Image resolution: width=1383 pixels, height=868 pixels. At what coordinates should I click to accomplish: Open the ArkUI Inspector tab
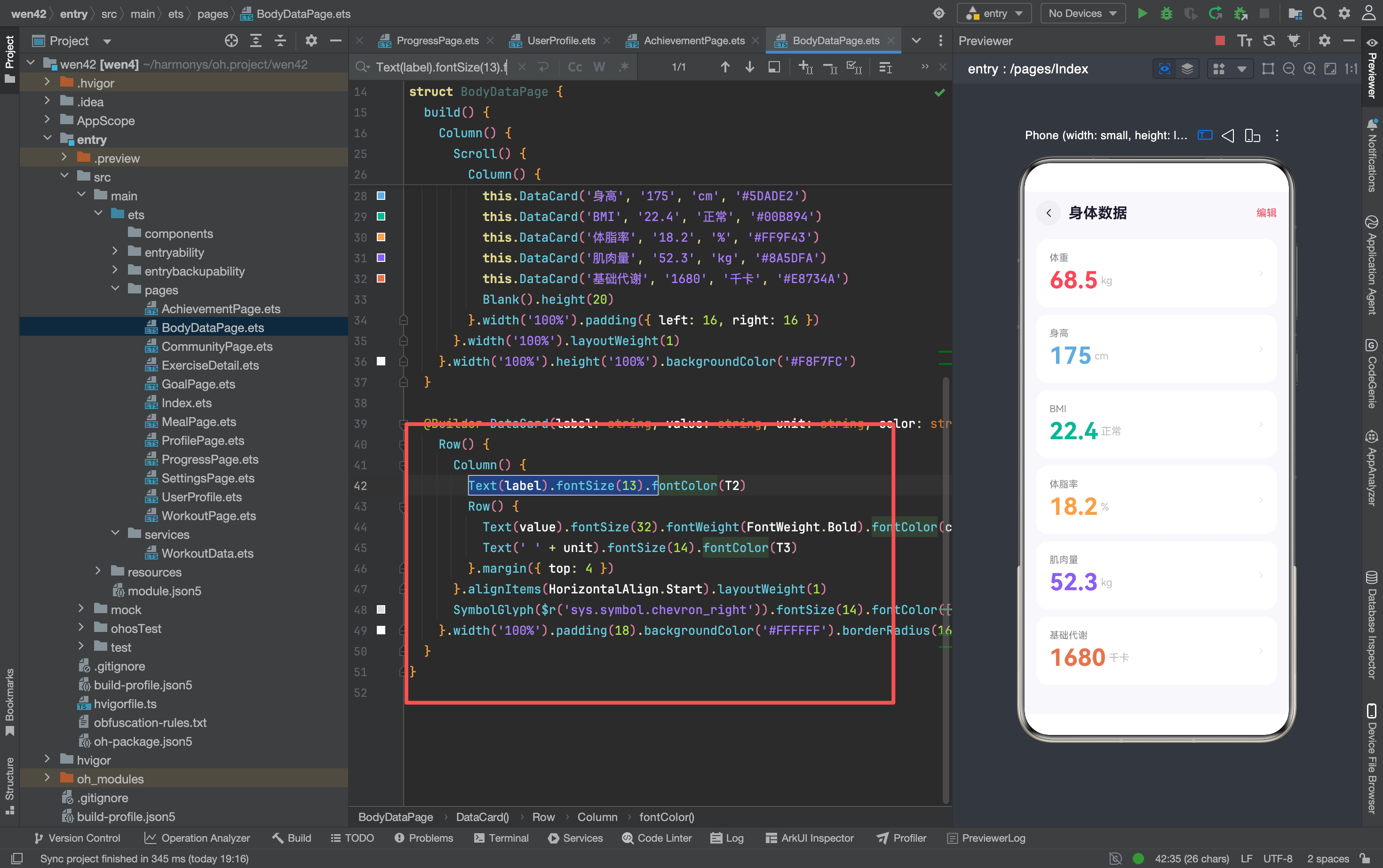point(810,838)
